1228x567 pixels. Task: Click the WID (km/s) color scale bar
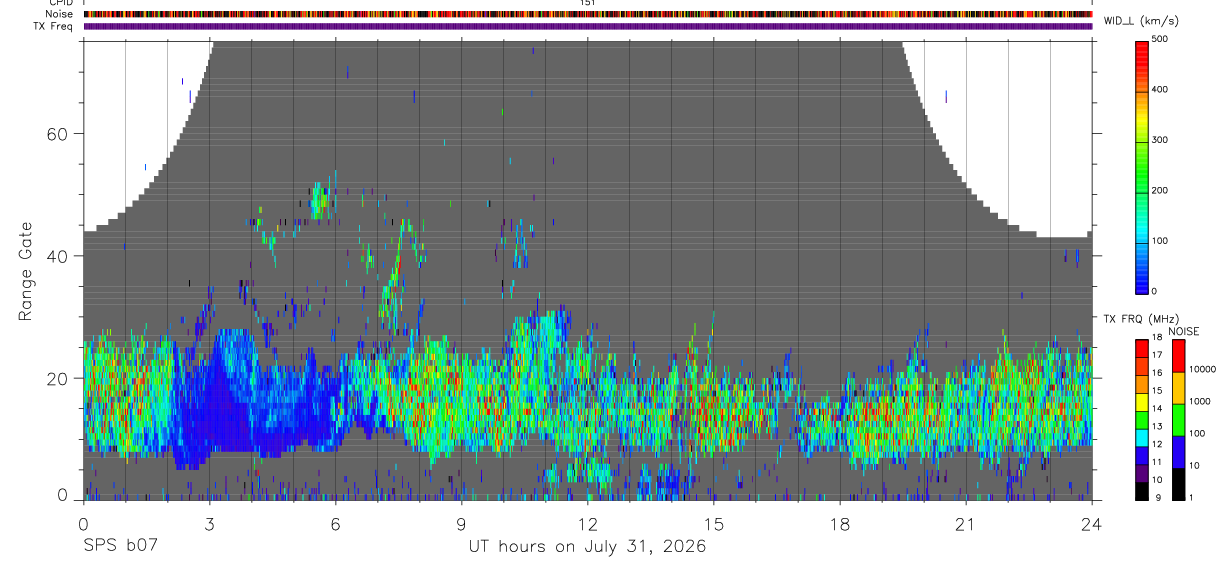pos(1142,166)
